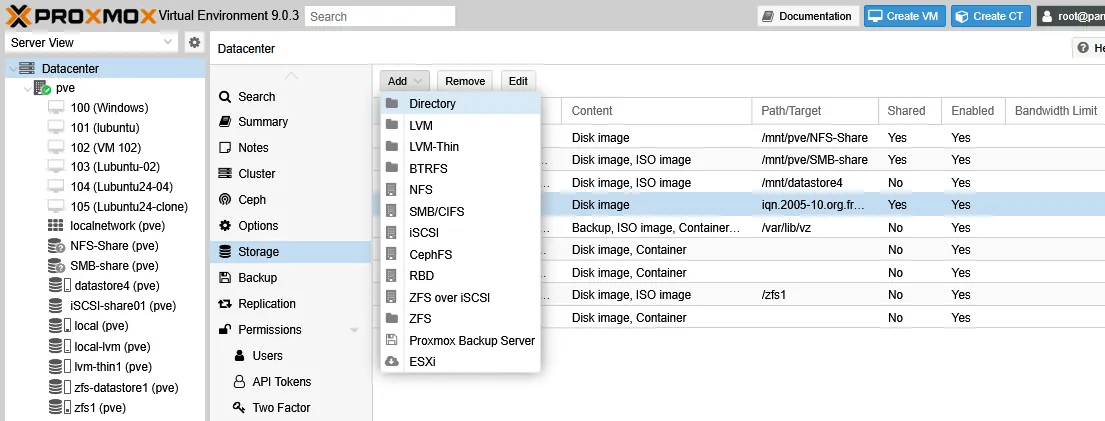Screen dimensions: 1105x421
Task: Click the SMB-share (pve) storage icon
Action: point(56,266)
